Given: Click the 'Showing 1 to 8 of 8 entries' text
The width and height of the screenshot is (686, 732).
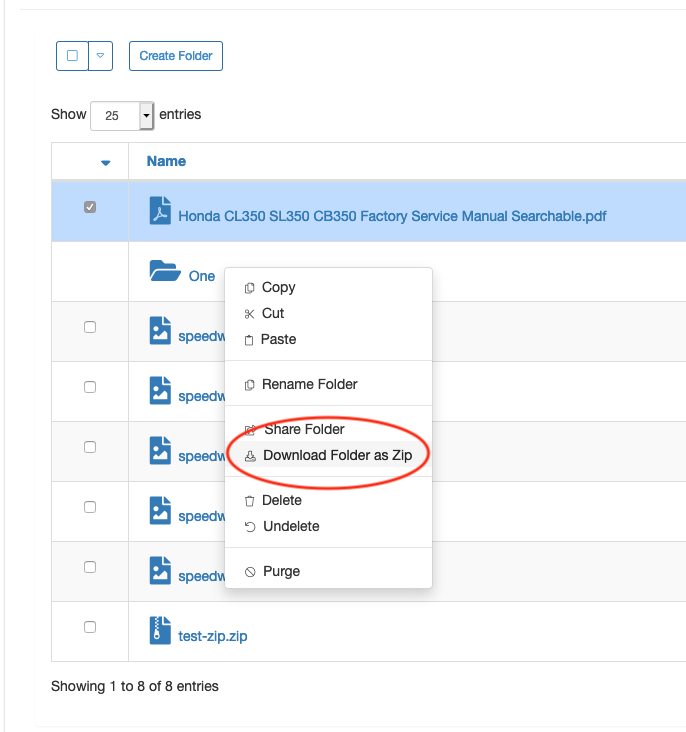Looking at the screenshot, I should point(134,686).
